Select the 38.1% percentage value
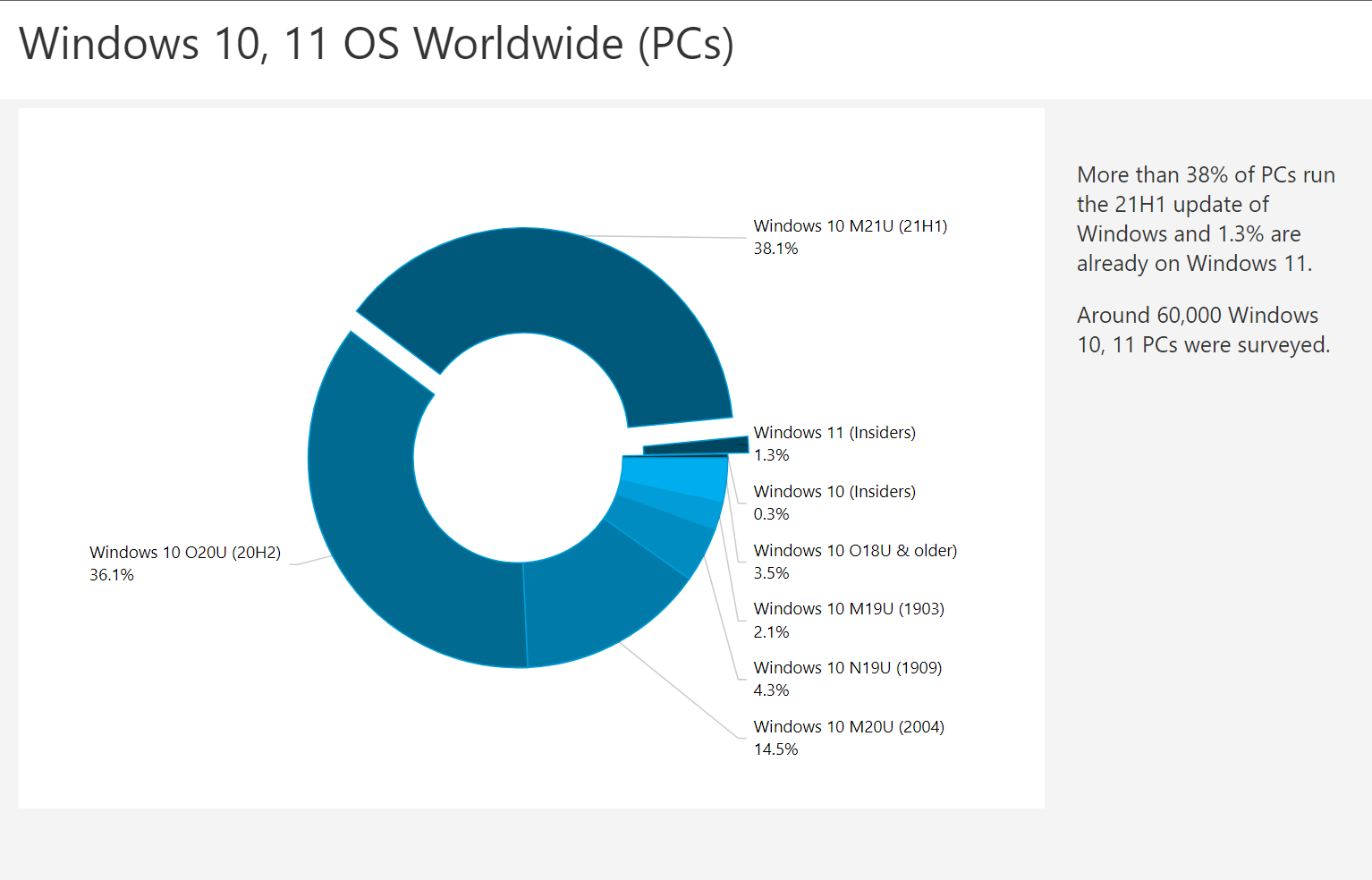1372x880 pixels. tap(775, 249)
